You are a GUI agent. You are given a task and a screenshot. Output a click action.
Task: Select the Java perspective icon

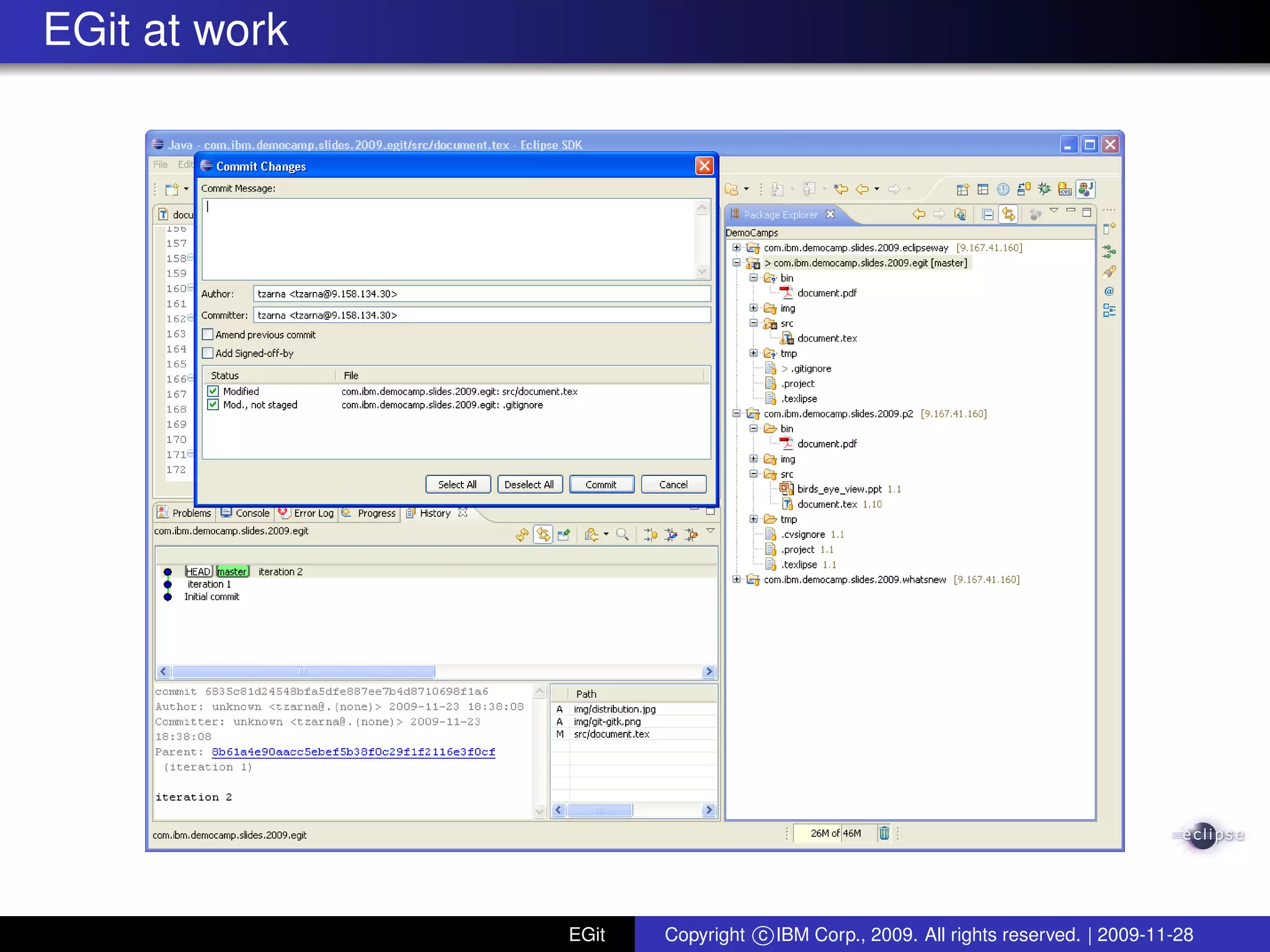(1086, 189)
